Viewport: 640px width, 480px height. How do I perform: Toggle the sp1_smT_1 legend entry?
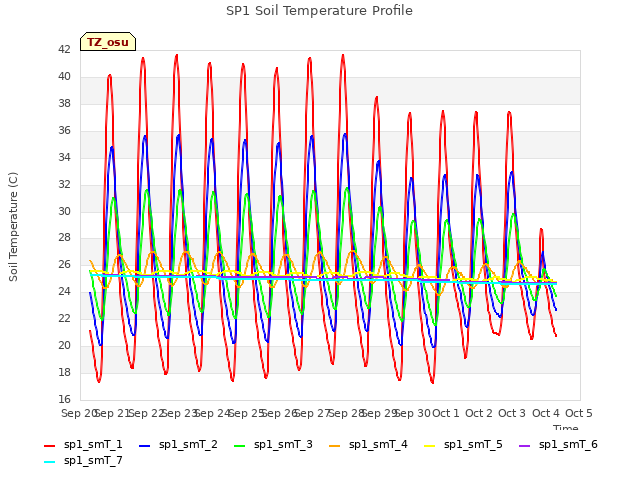pos(83,445)
